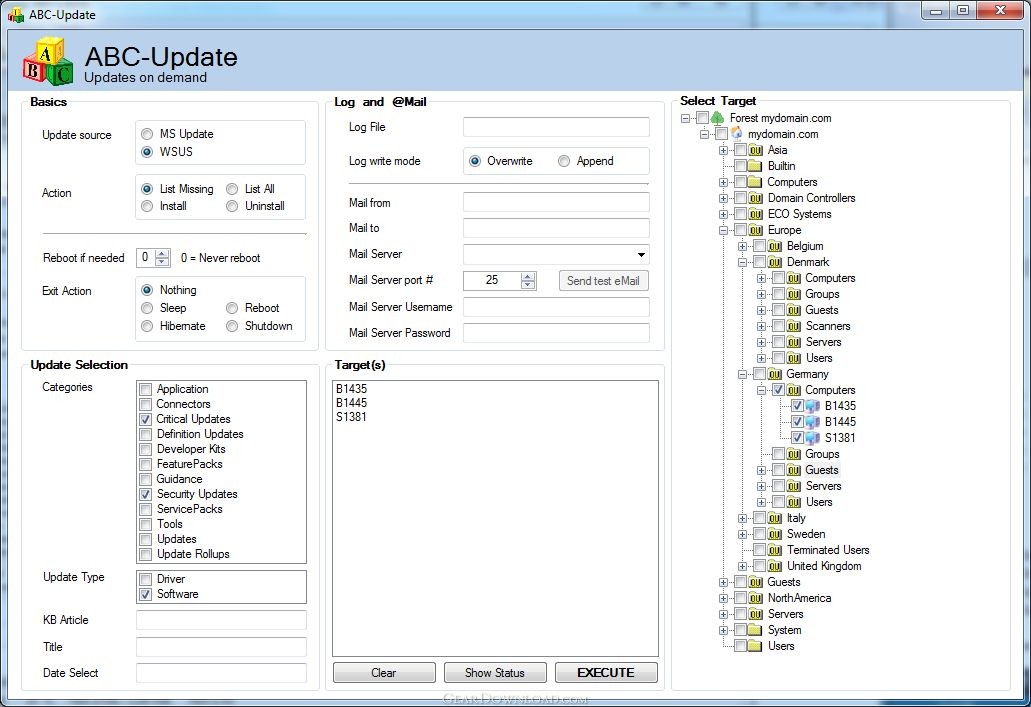Expand the NorthAmerica tree node
1031x707 pixels.
click(x=723, y=598)
